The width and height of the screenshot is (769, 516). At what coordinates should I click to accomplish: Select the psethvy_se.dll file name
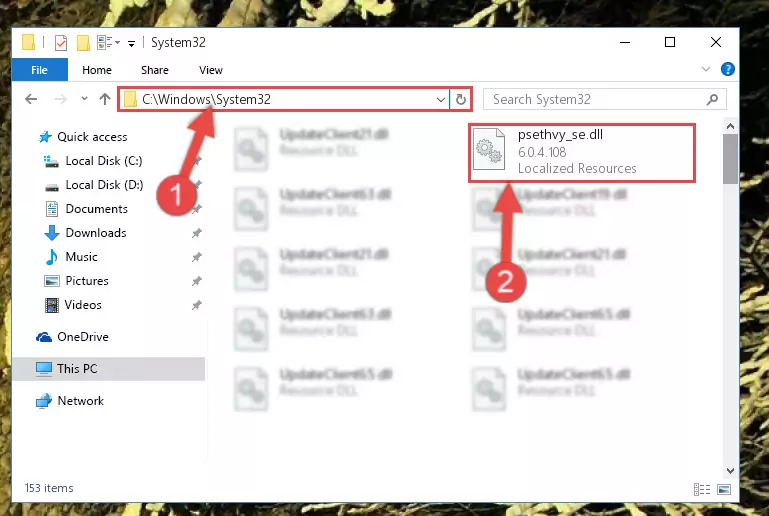click(560, 135)
